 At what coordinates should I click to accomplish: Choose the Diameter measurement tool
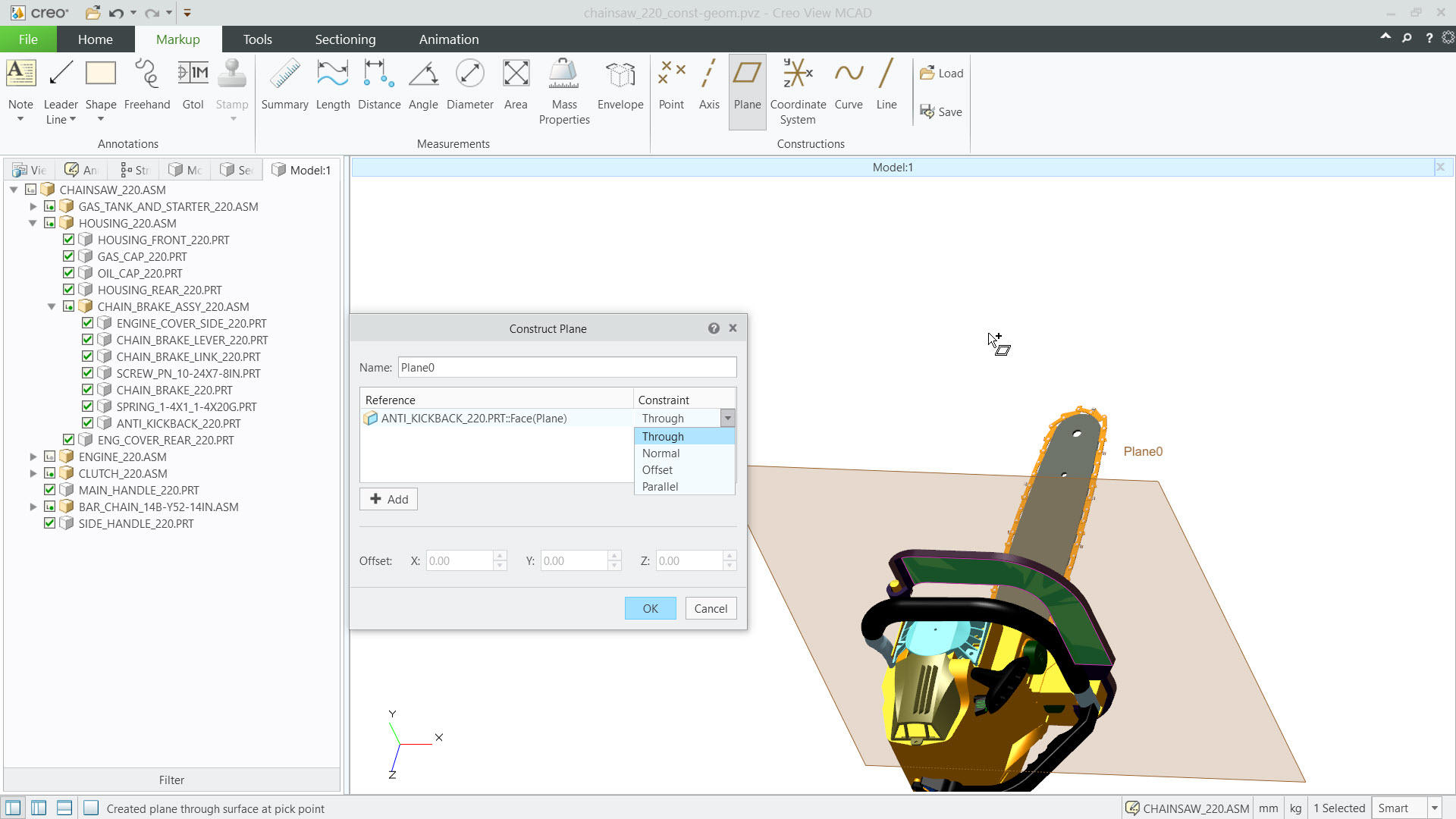pyautogui.click(x=470, y=85)
